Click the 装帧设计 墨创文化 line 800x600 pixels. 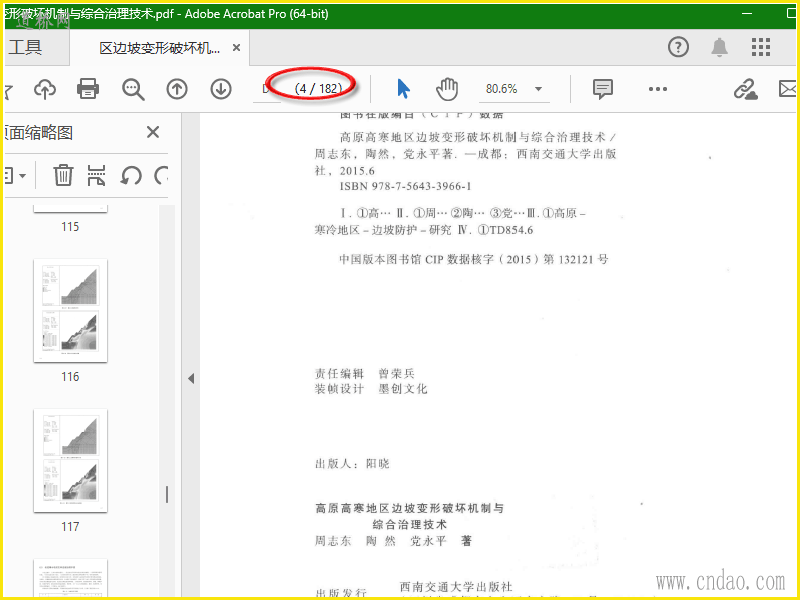point(371,389)
